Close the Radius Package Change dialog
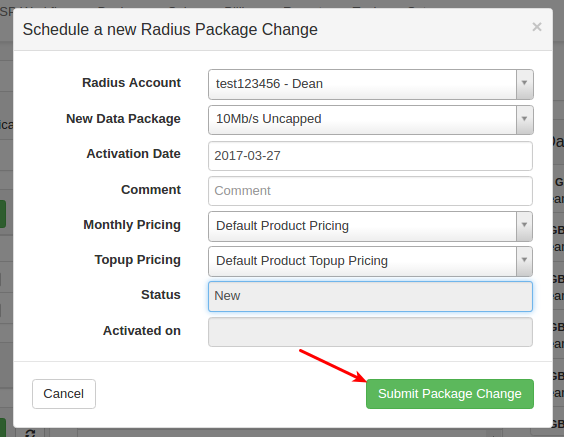The height and width of the screenshot is (437, 564). [537, 27]
